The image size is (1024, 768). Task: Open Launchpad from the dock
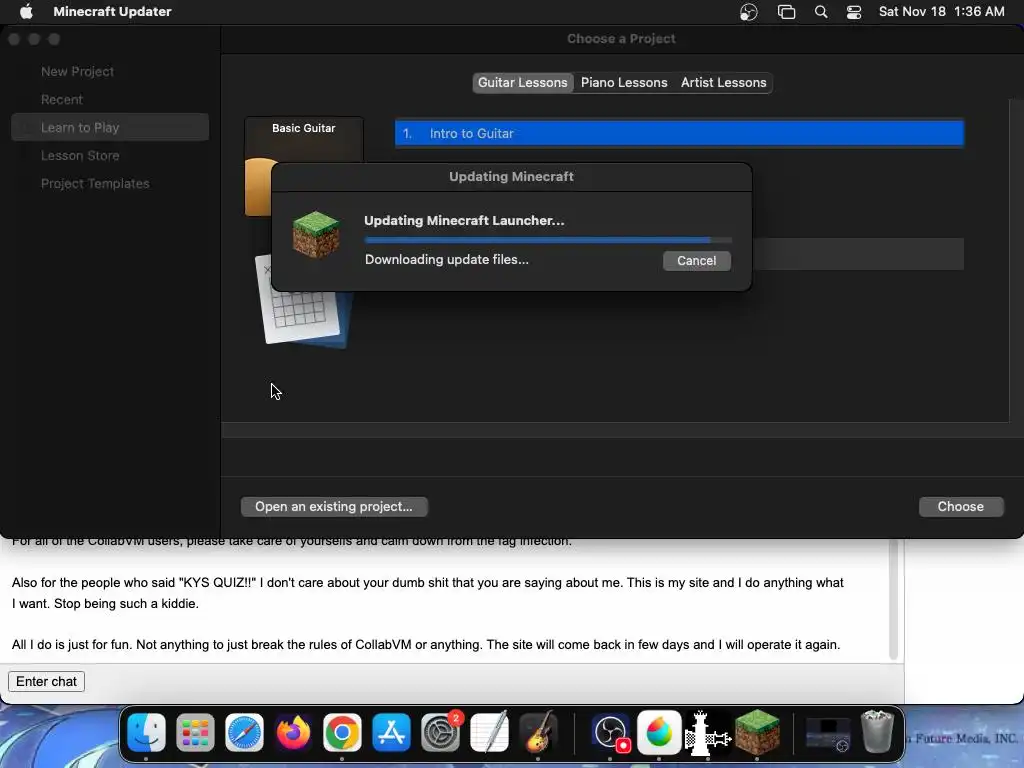[x=195, y=732]
